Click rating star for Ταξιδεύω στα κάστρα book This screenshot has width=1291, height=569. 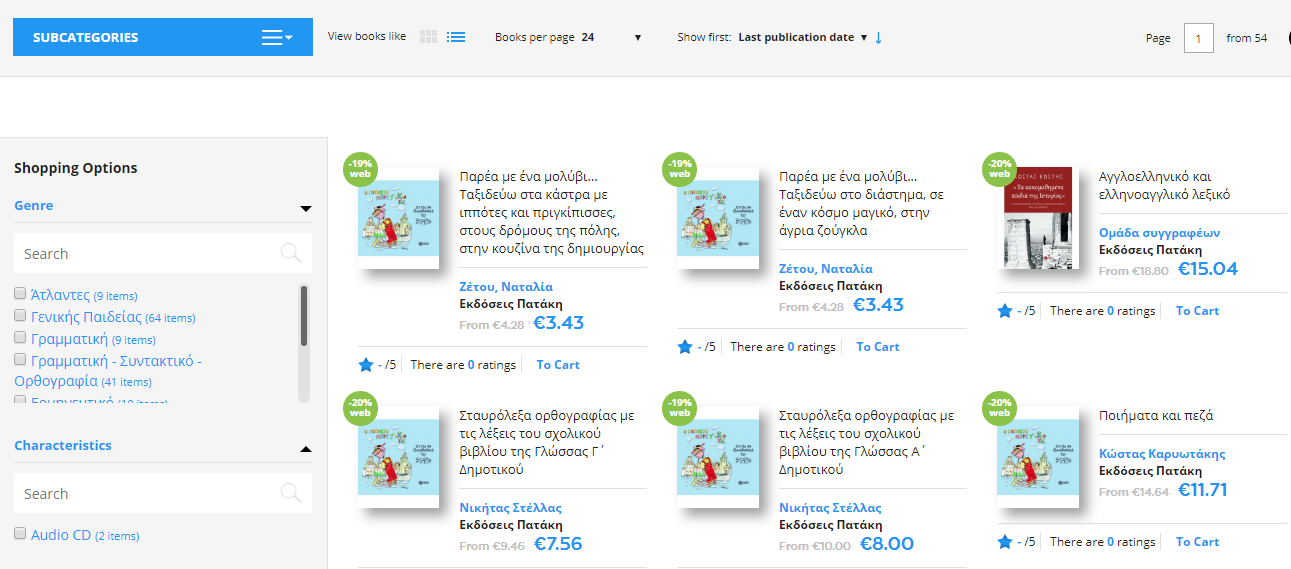point(366,365)
